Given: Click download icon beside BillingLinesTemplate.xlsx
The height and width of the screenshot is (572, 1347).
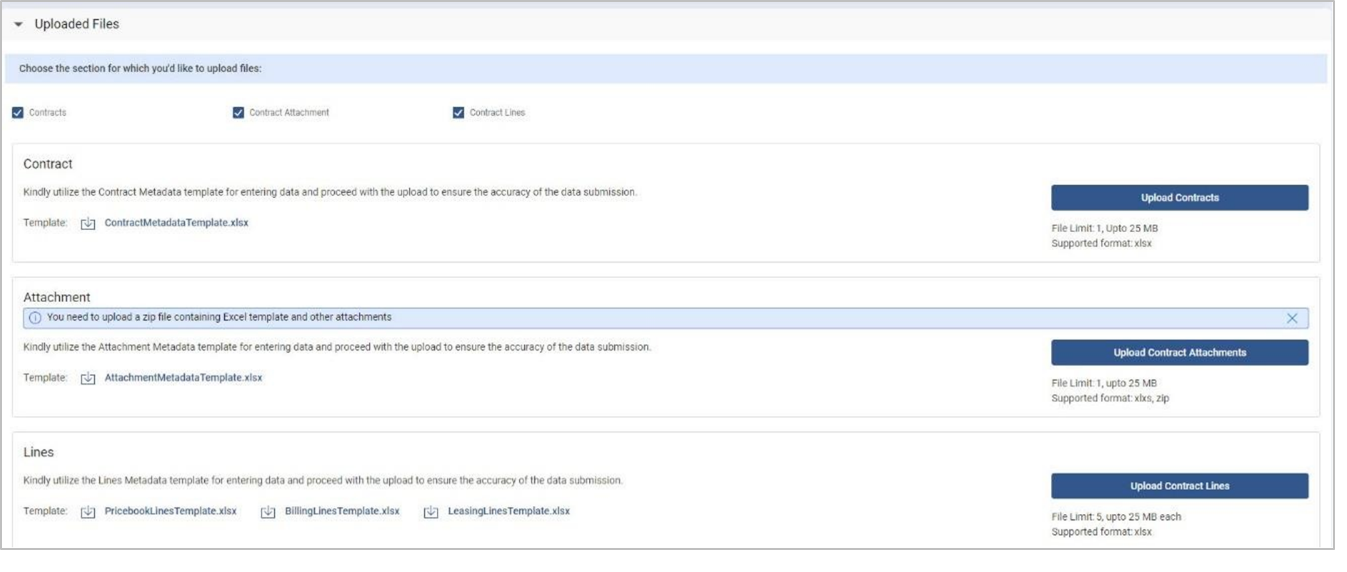Looking at the screenshot, I should 268,512.
